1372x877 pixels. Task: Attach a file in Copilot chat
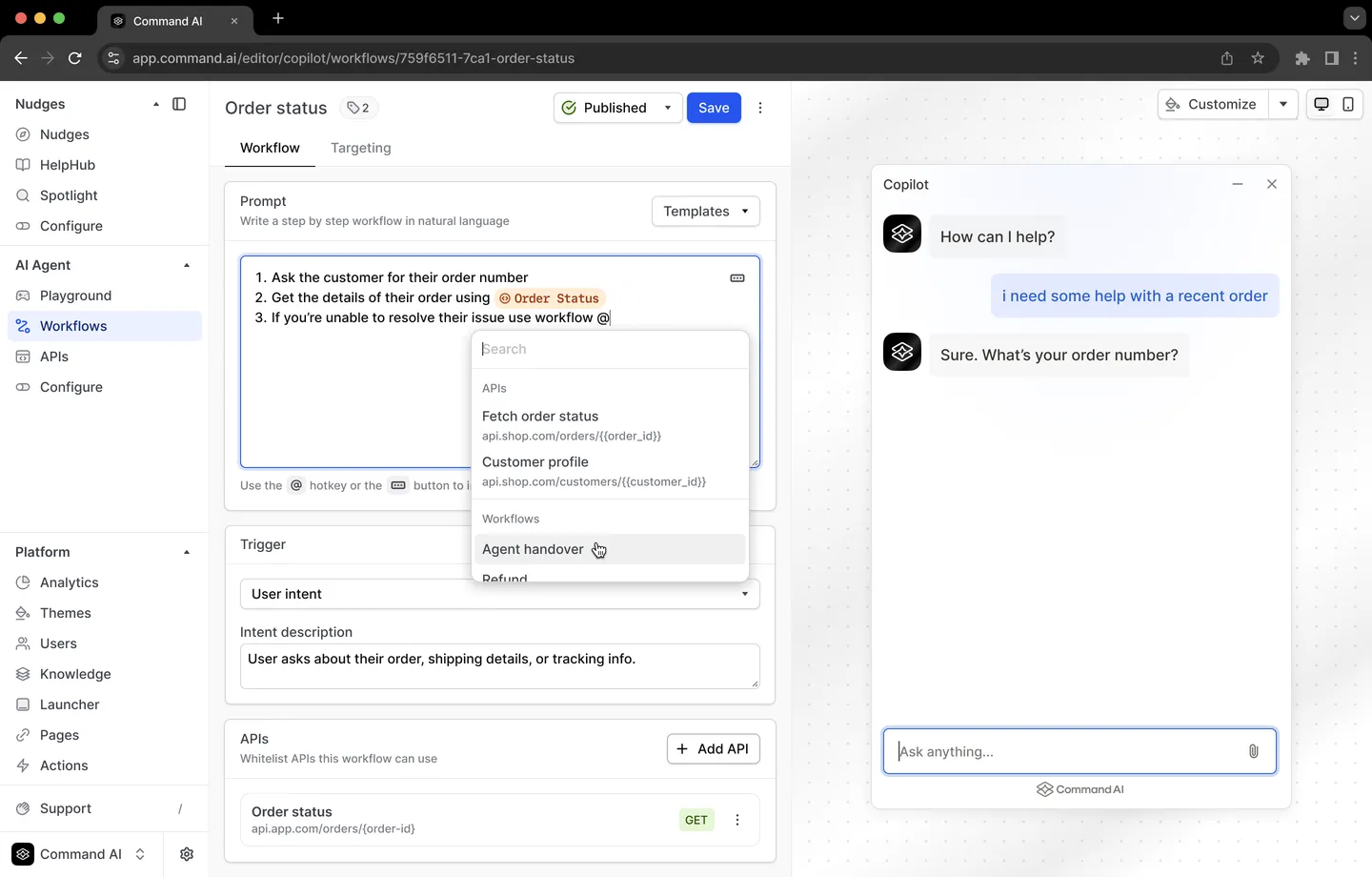click(x=1254, y=751)
